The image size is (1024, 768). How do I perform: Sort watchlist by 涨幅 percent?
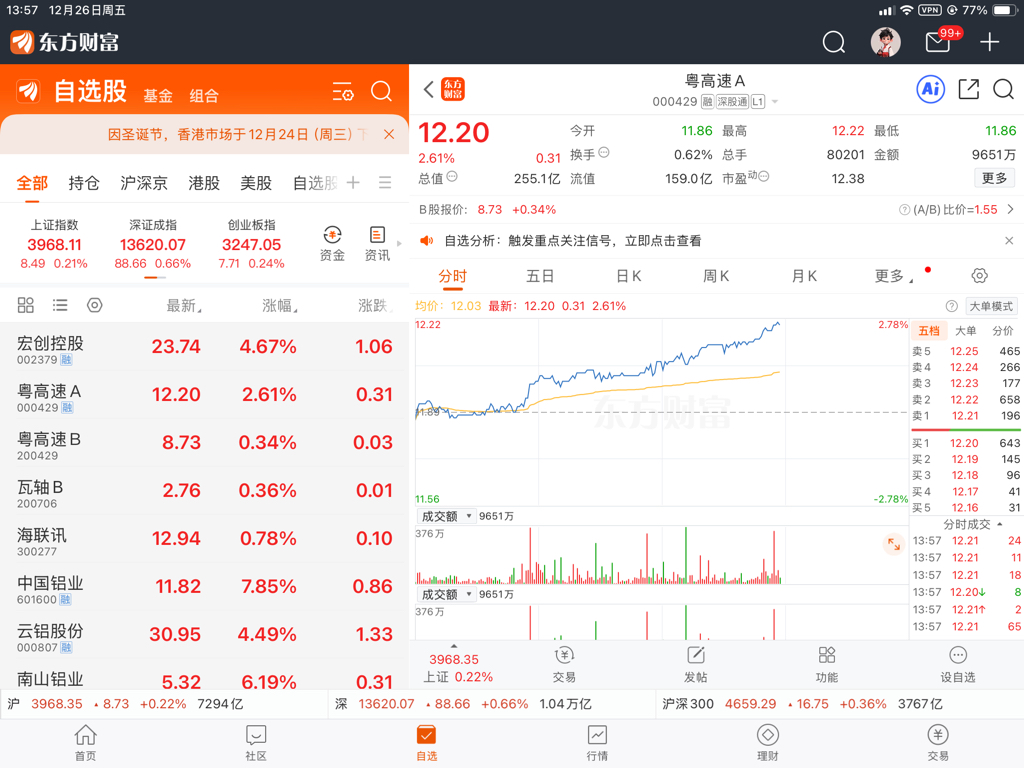280,306
